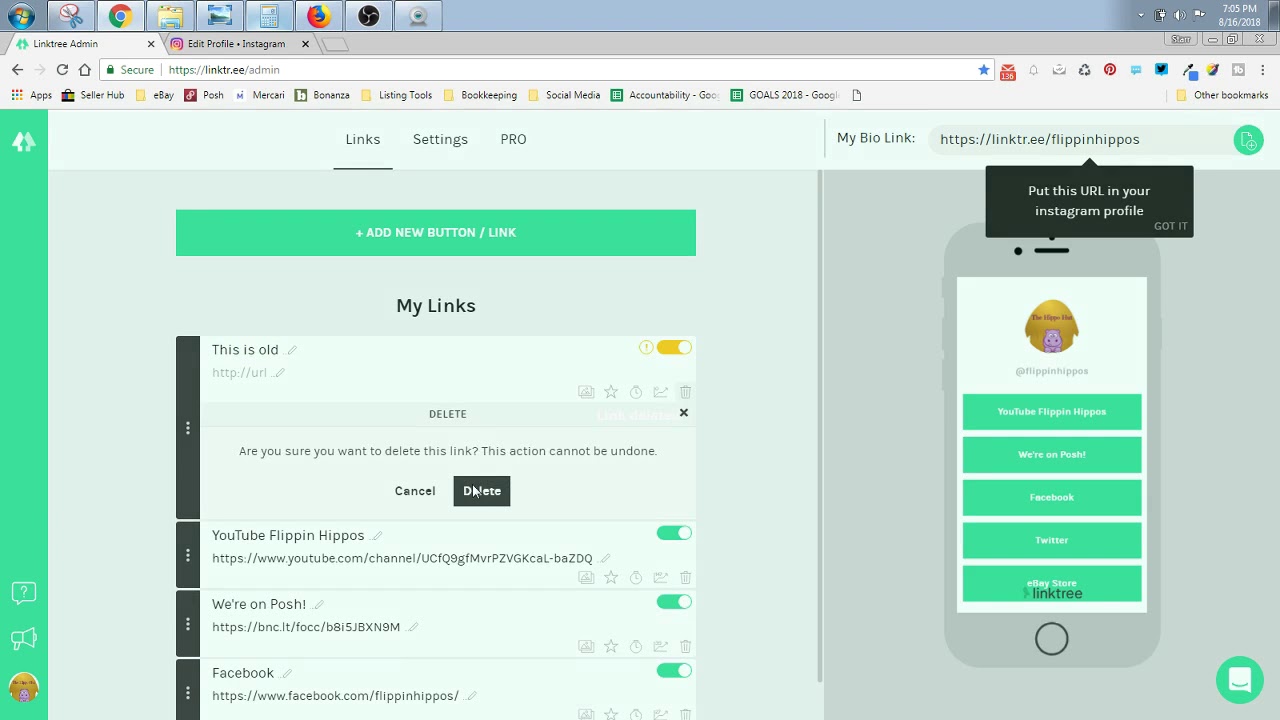This screenshot has width=1280, height=720.
Task: Switch to the Settings tab
Action: click(440, 139)
